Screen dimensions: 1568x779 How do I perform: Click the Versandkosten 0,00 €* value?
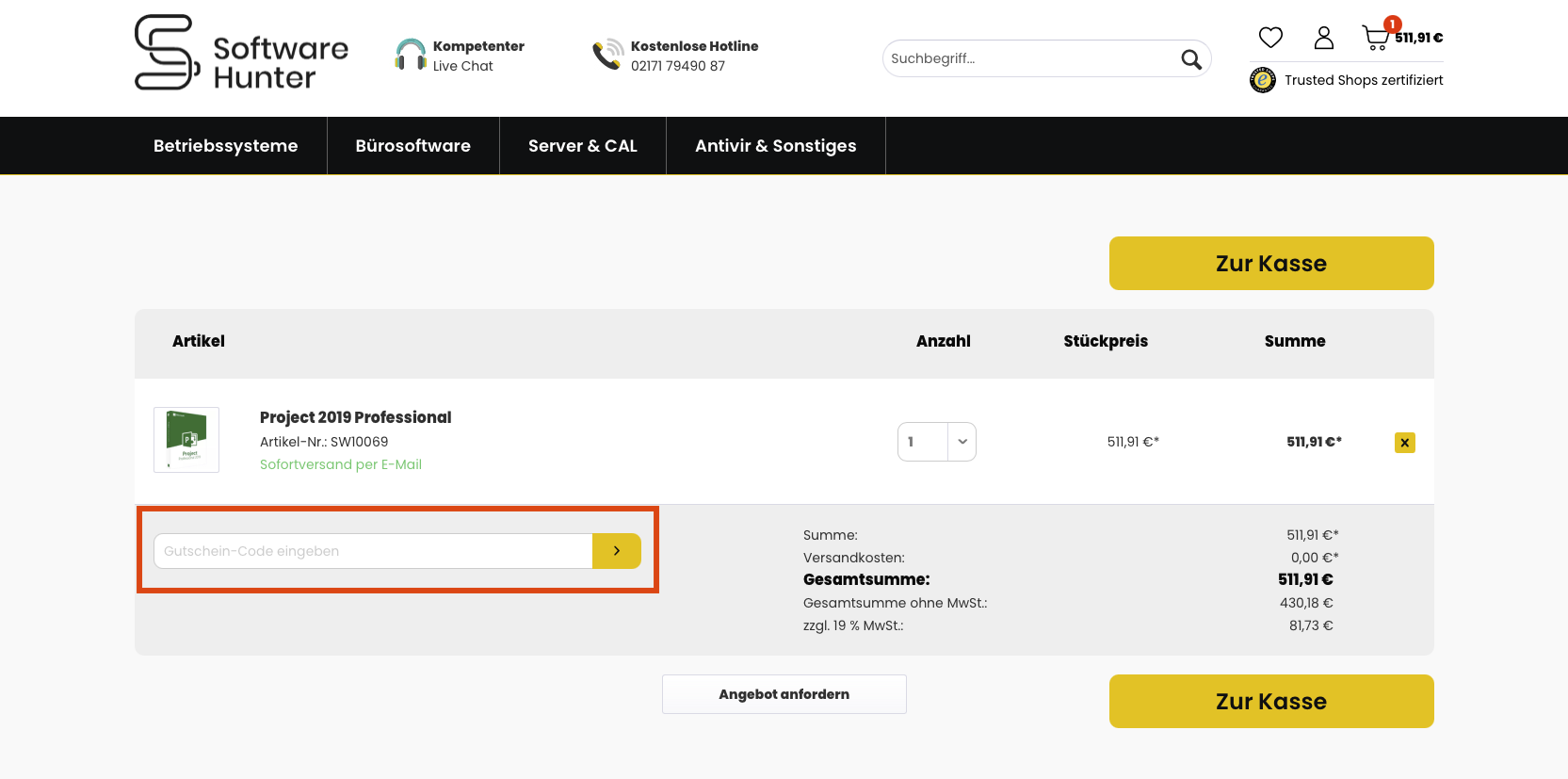1315,558
